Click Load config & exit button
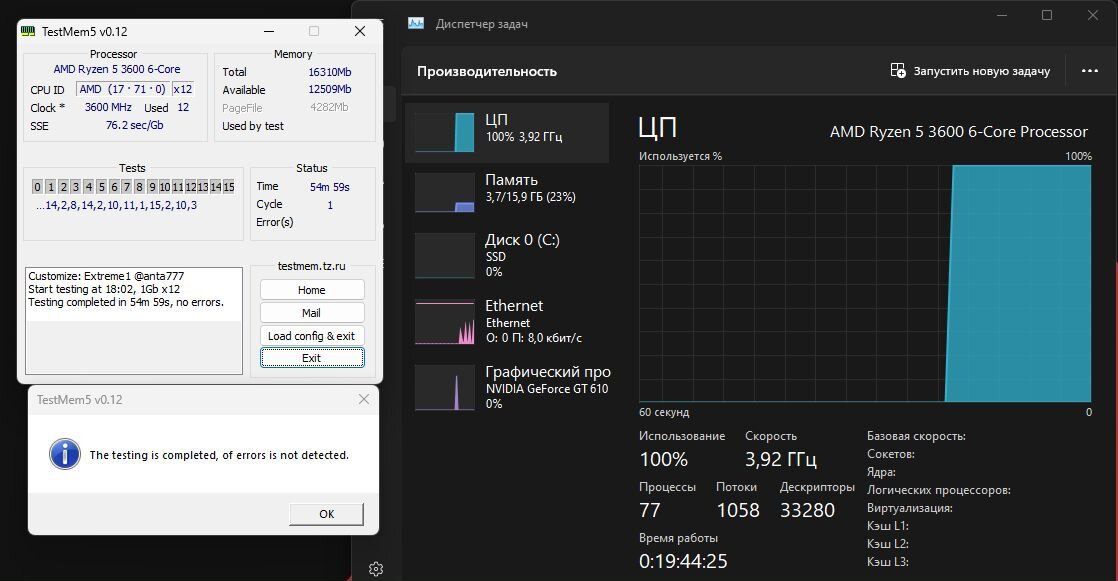1118x581 pixels. [312, 336]
